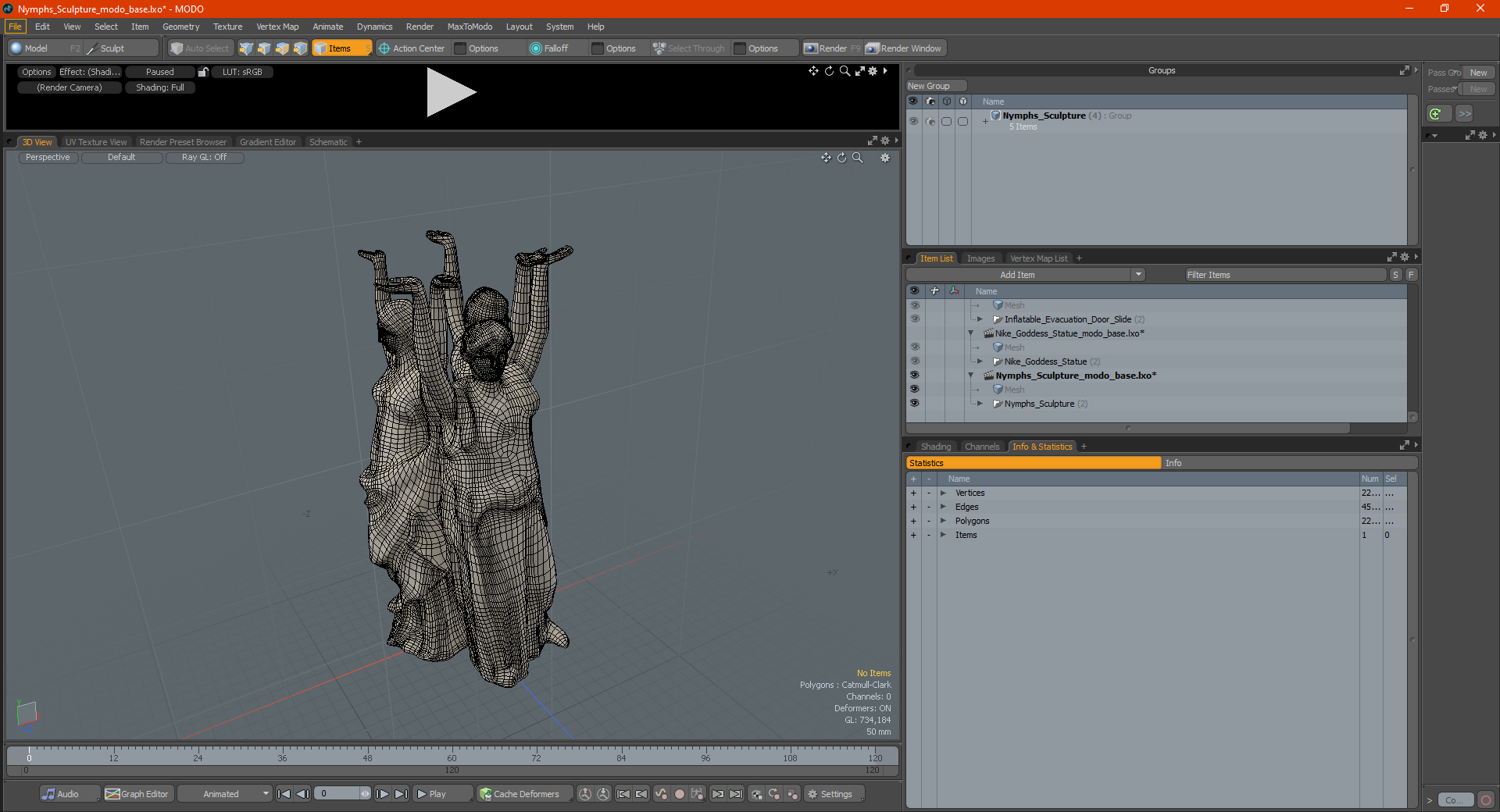Toggle visibility of Nymphs_Sculpture_modo_base.lxo scene
1500x812 pixels.
[914, 376]
